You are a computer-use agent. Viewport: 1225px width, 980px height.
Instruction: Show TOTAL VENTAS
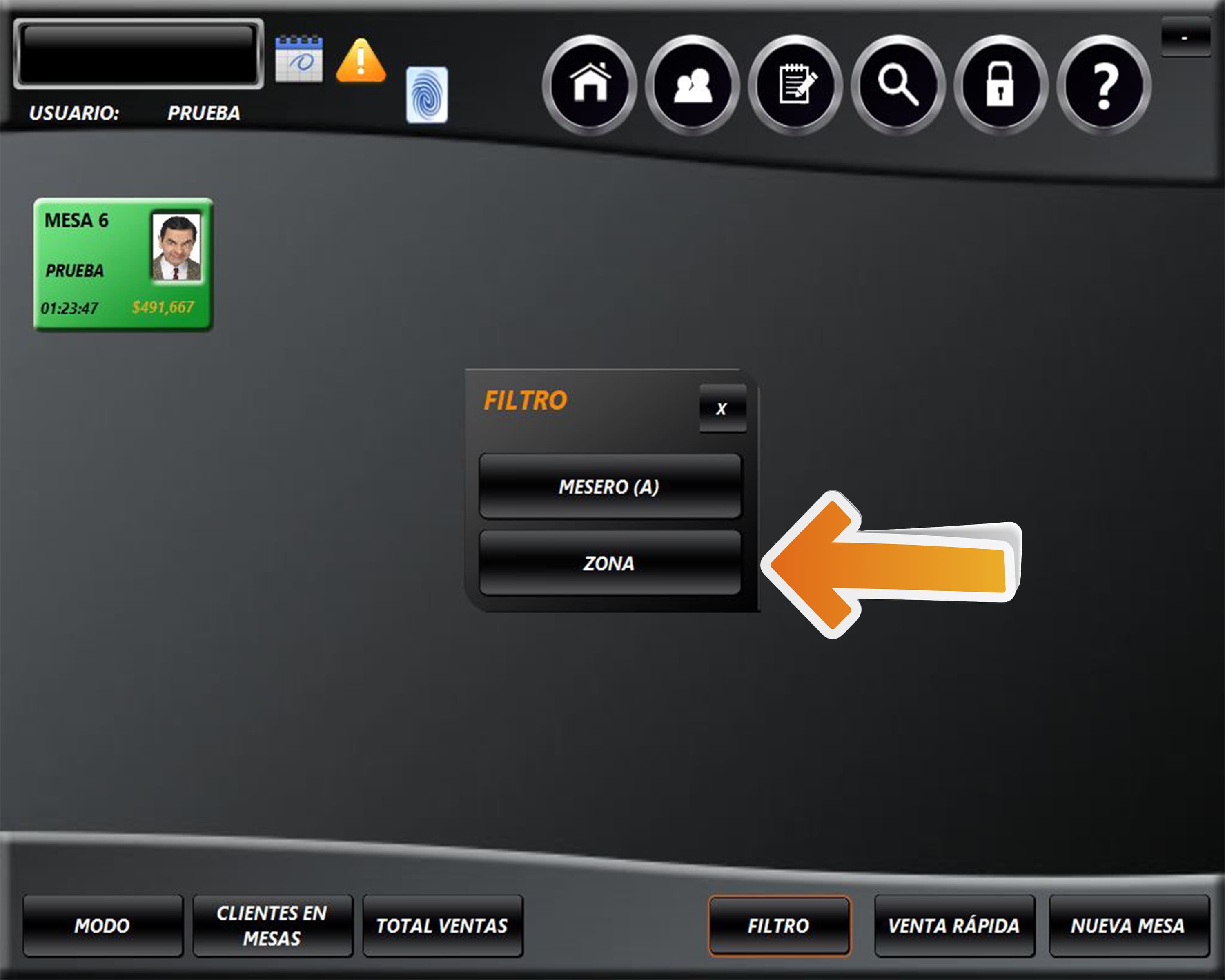click(x=443, y=925)
